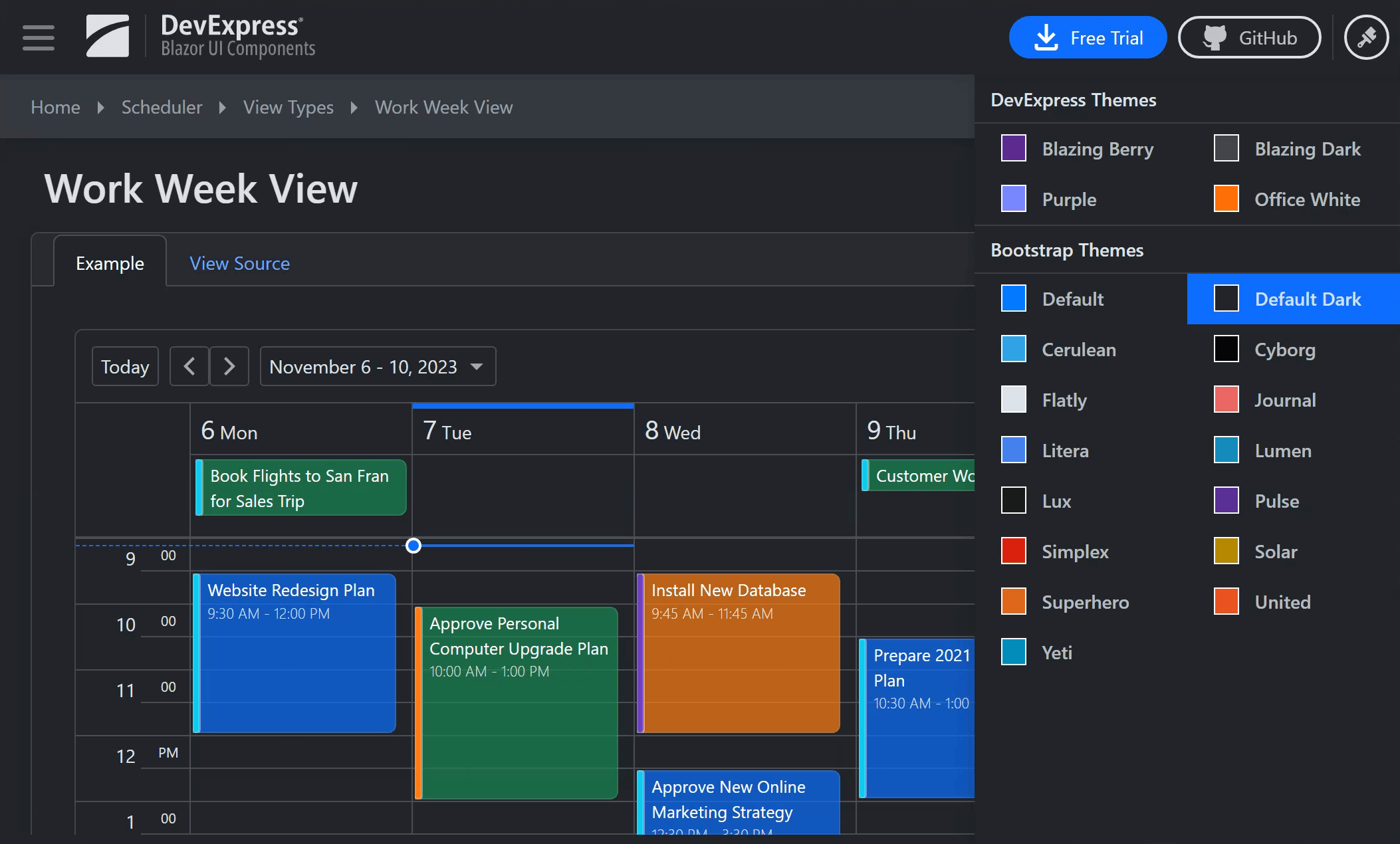Open the November 6 - 10 date dropdown

coord(364,366)
